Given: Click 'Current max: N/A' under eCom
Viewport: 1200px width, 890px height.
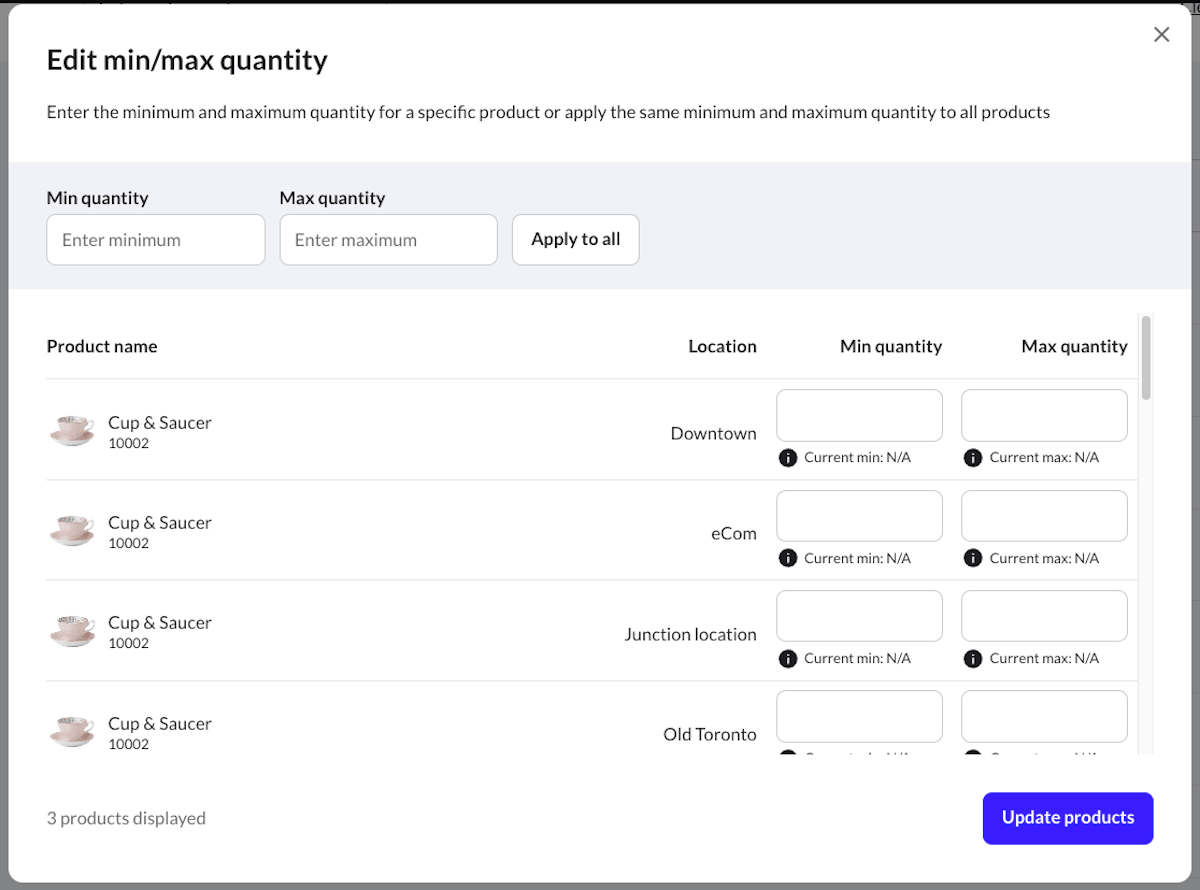Looking at the screenshot, I should click(1044, 558).
